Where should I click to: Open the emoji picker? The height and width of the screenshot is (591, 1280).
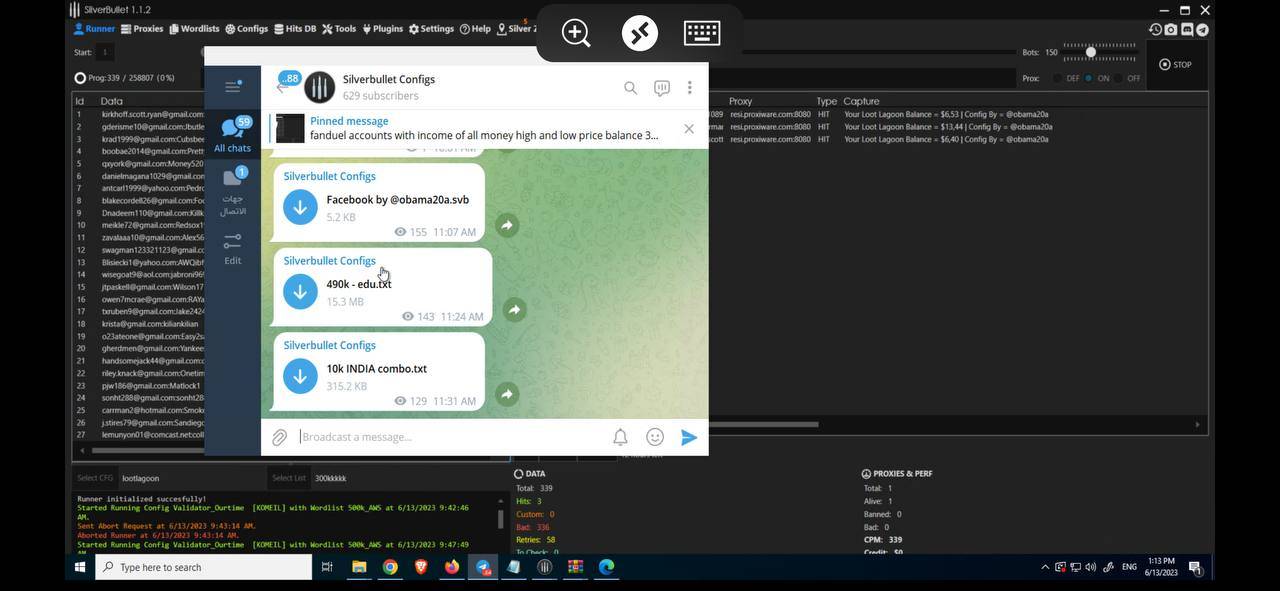pos(655,437)
